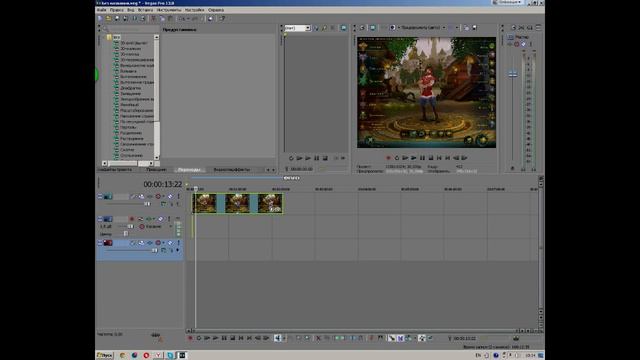Open the Файл menu
This screenshot has width=640, height=360.
coord(101,10)
